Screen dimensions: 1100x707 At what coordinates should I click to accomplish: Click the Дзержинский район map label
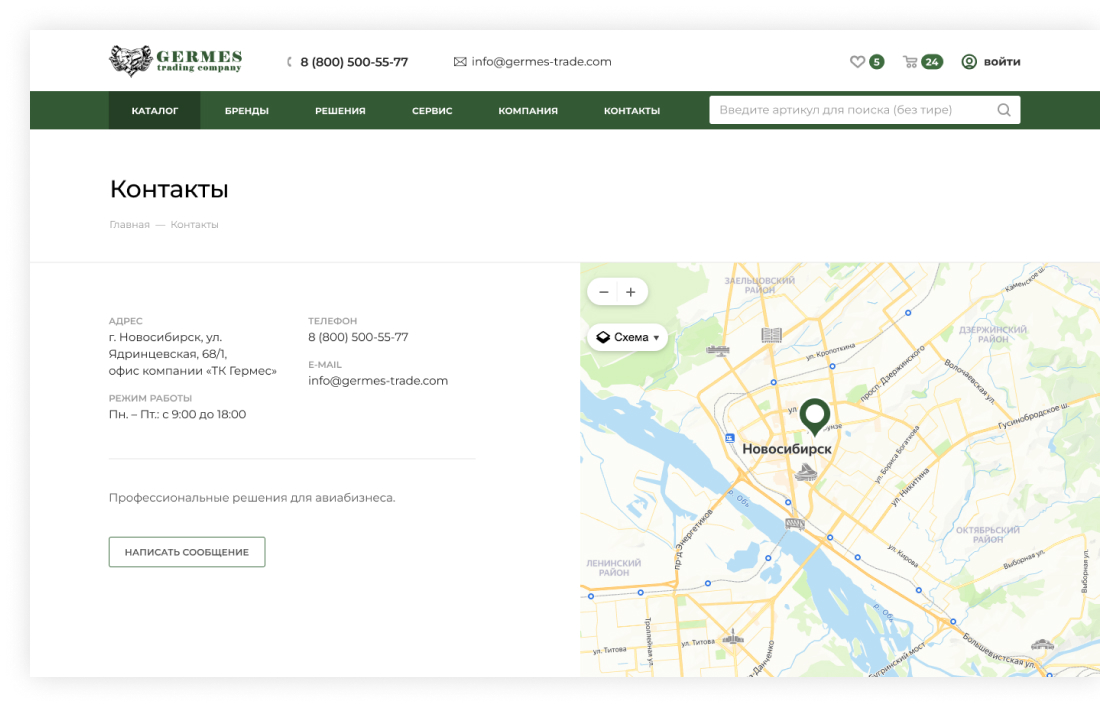(993, 335)
